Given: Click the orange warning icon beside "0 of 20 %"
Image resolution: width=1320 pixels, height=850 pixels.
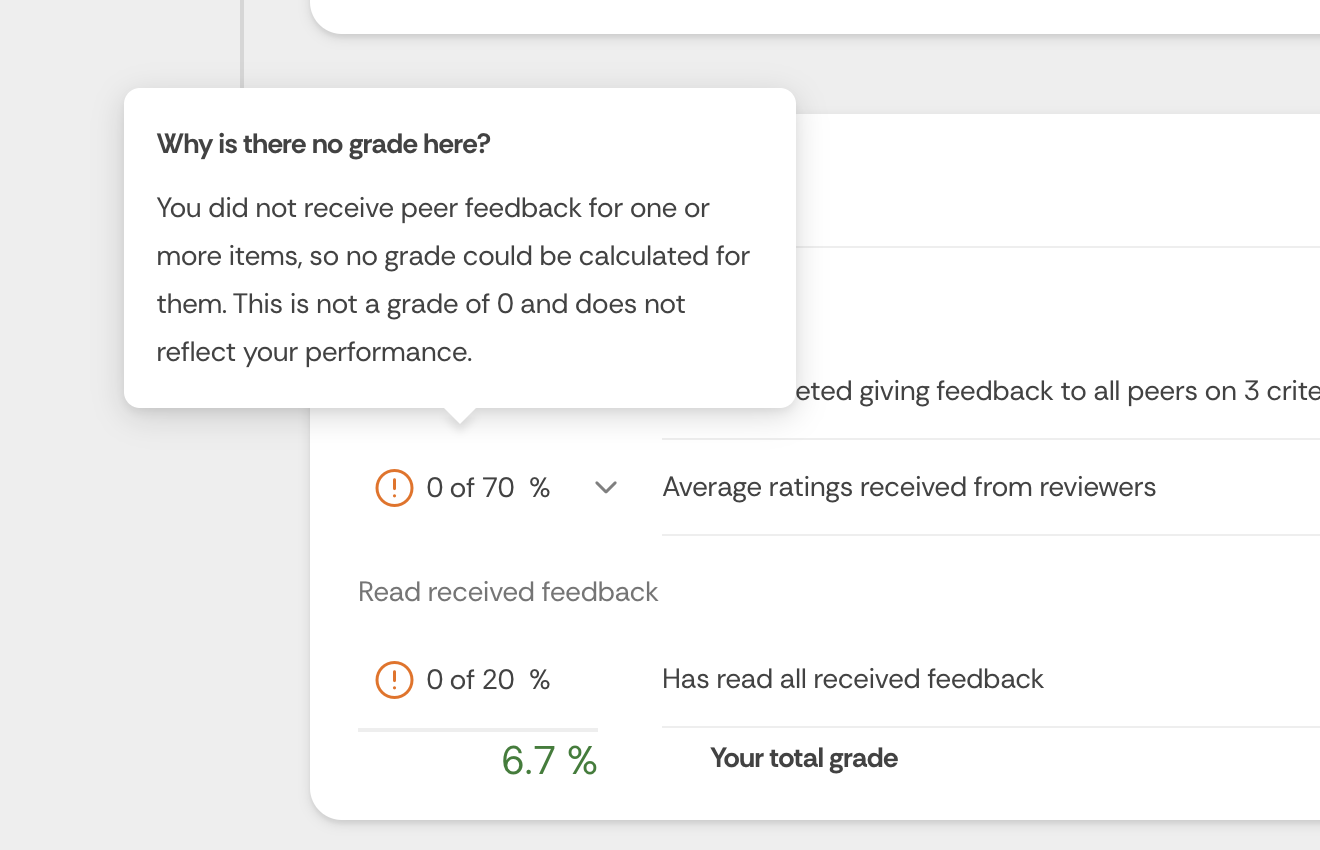Looking at the screenshot, I should (394, 680).
